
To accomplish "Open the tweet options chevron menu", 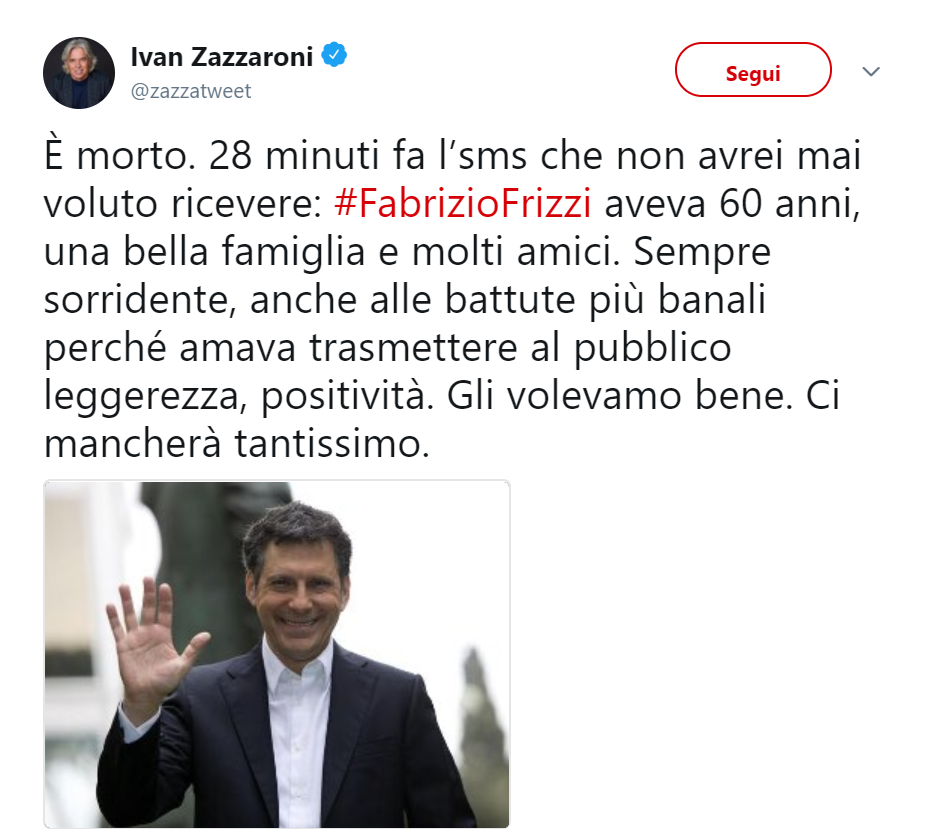I will [871, 72].
